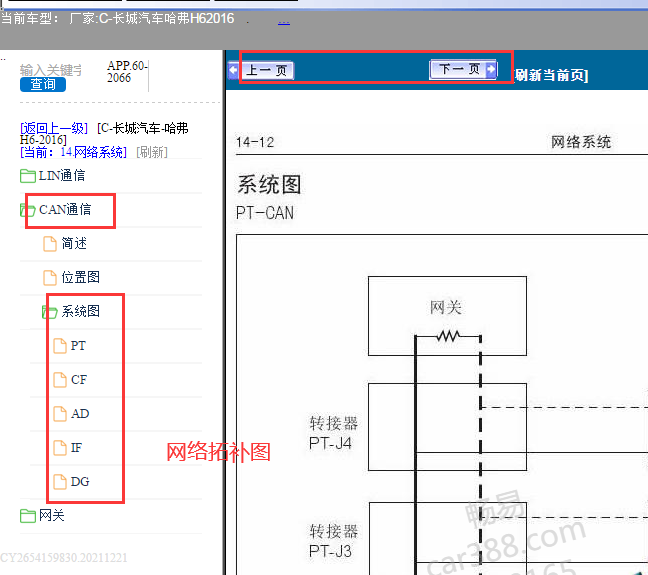Screen dimensions: 648x575
Task: Collapse the 系统图 subfolder
Action: 81,311
